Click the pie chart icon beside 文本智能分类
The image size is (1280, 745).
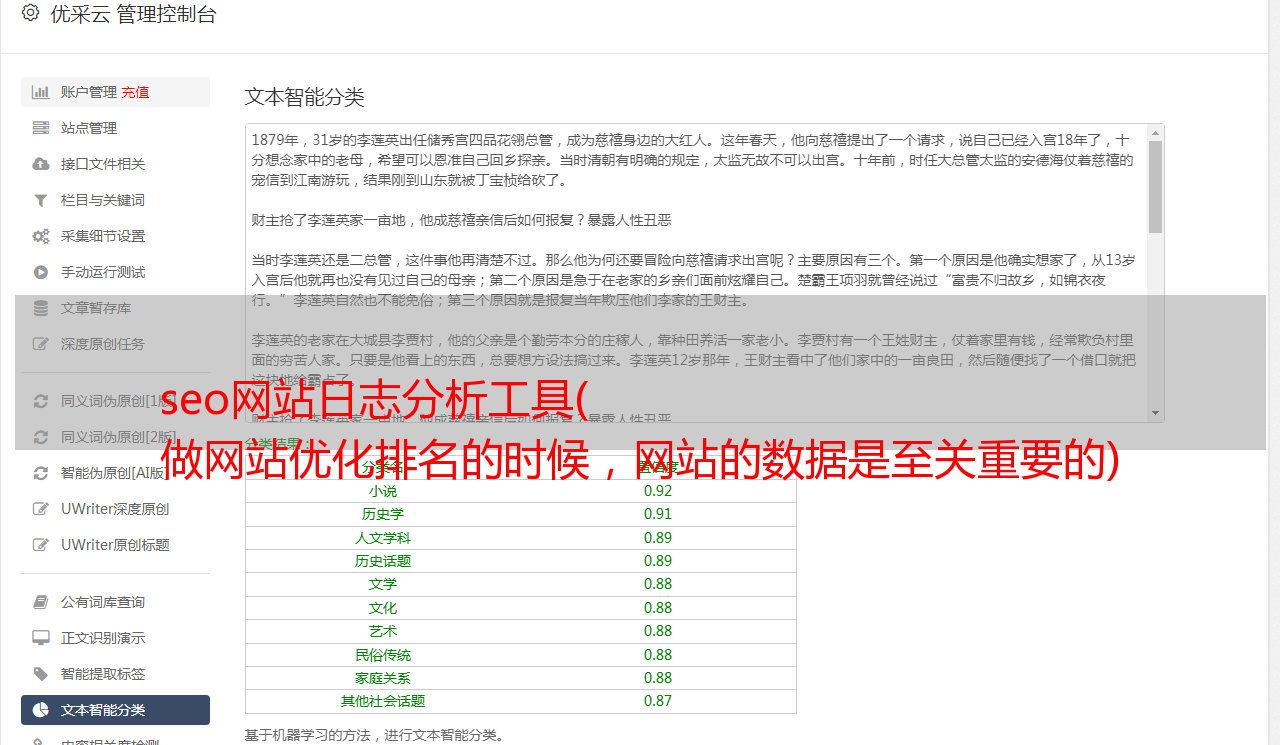(41, 710)
